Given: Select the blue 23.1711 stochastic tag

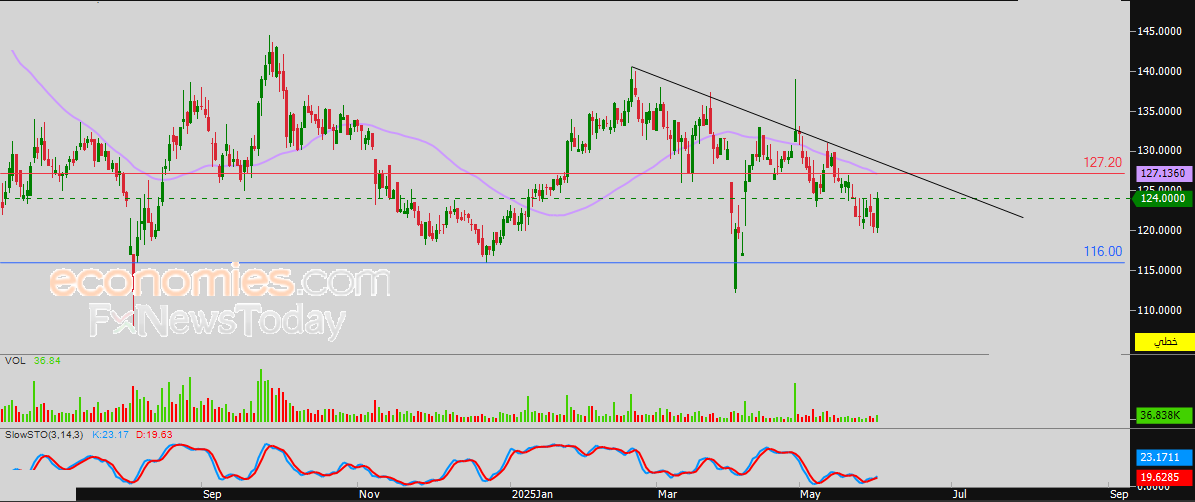Looking at the screenshot, I should 1165,460.
